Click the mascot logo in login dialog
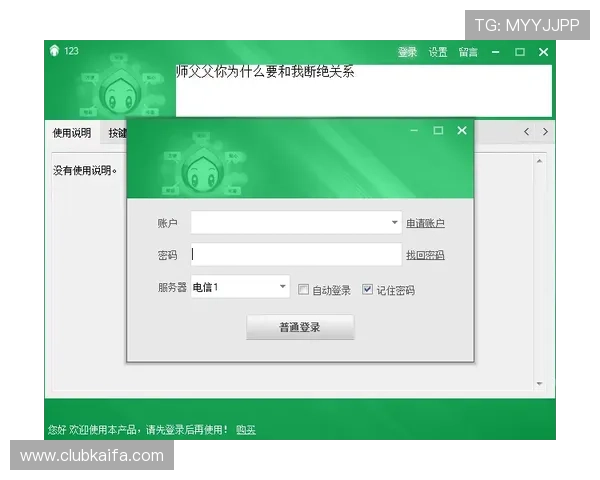 pyautogui.click(x=203, y=167)
